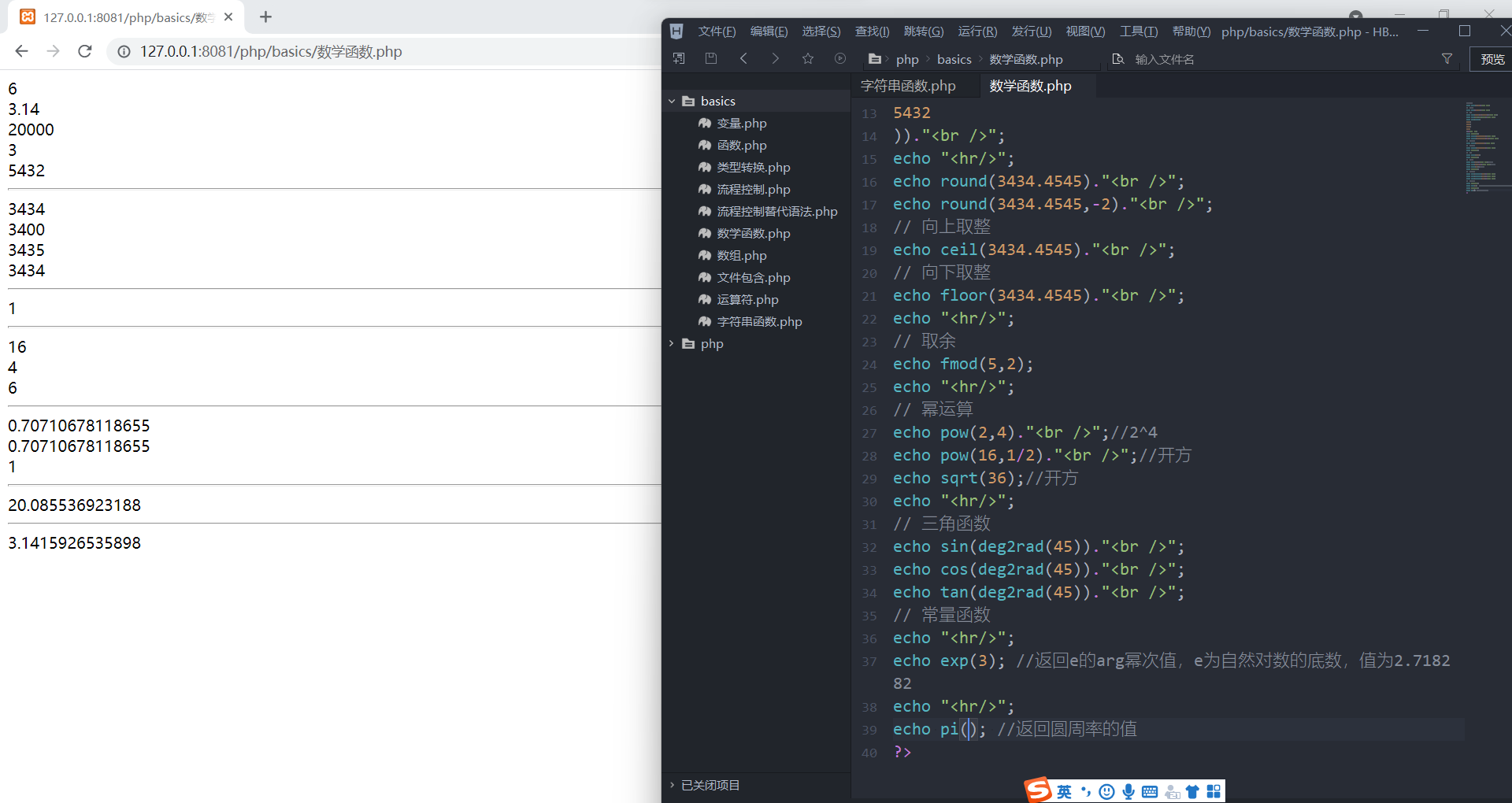Open the 选择(S) menu
Image resolution: width=1512 pixels, height=803 pixels.
(x=821, y=31)
